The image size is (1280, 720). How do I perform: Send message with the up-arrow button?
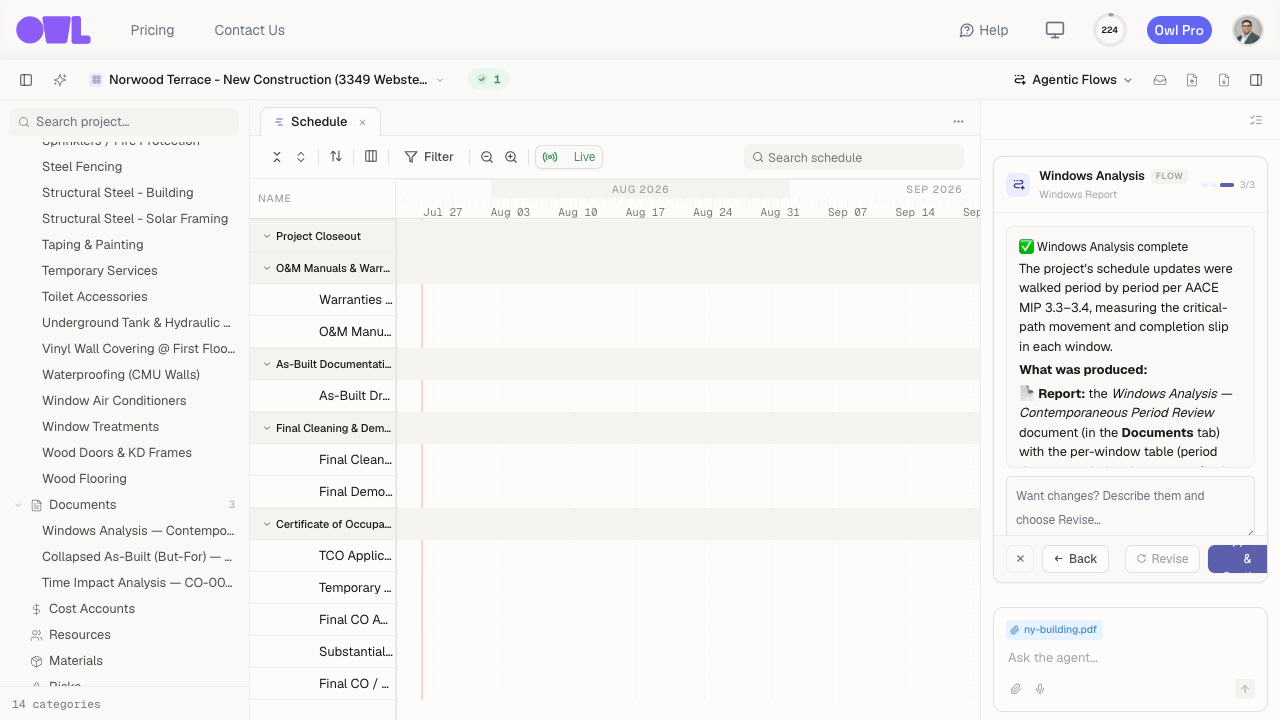[1245, 689]
